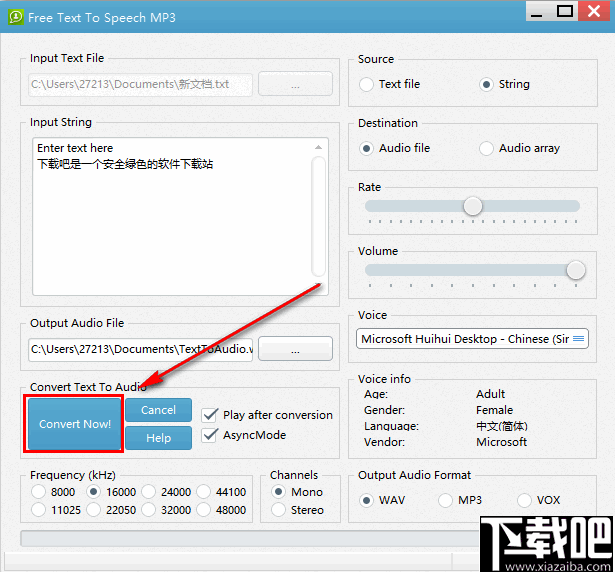The image size is (615, 572).
Task: Click the conversion progress bar
Action: [x=250, y=539]
